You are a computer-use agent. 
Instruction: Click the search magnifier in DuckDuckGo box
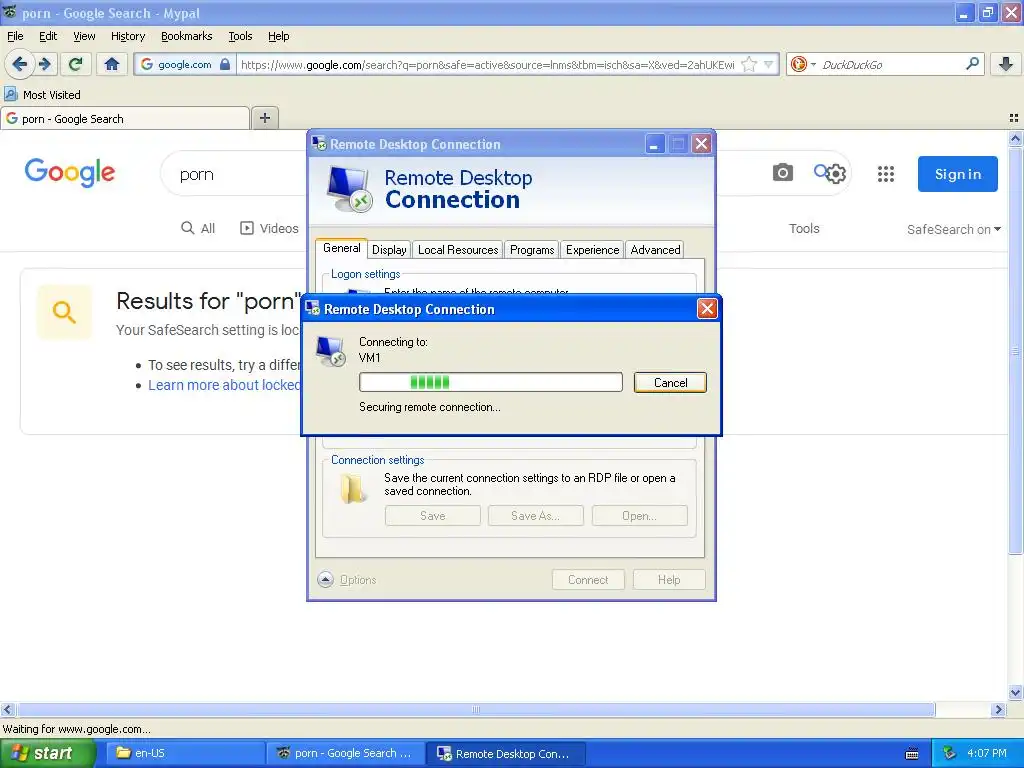tap(972, 63)
